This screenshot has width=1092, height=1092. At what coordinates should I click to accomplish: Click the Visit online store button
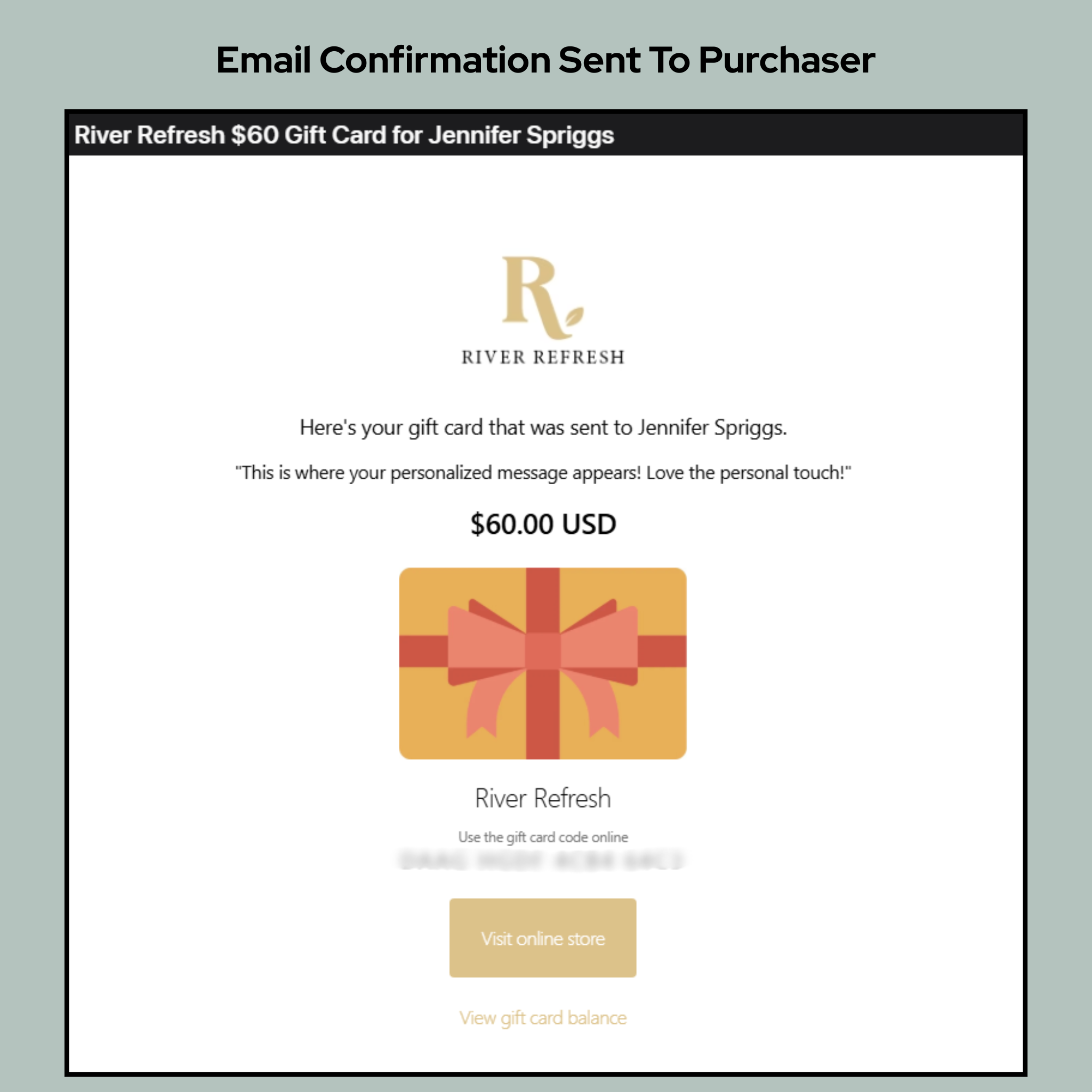543,938
